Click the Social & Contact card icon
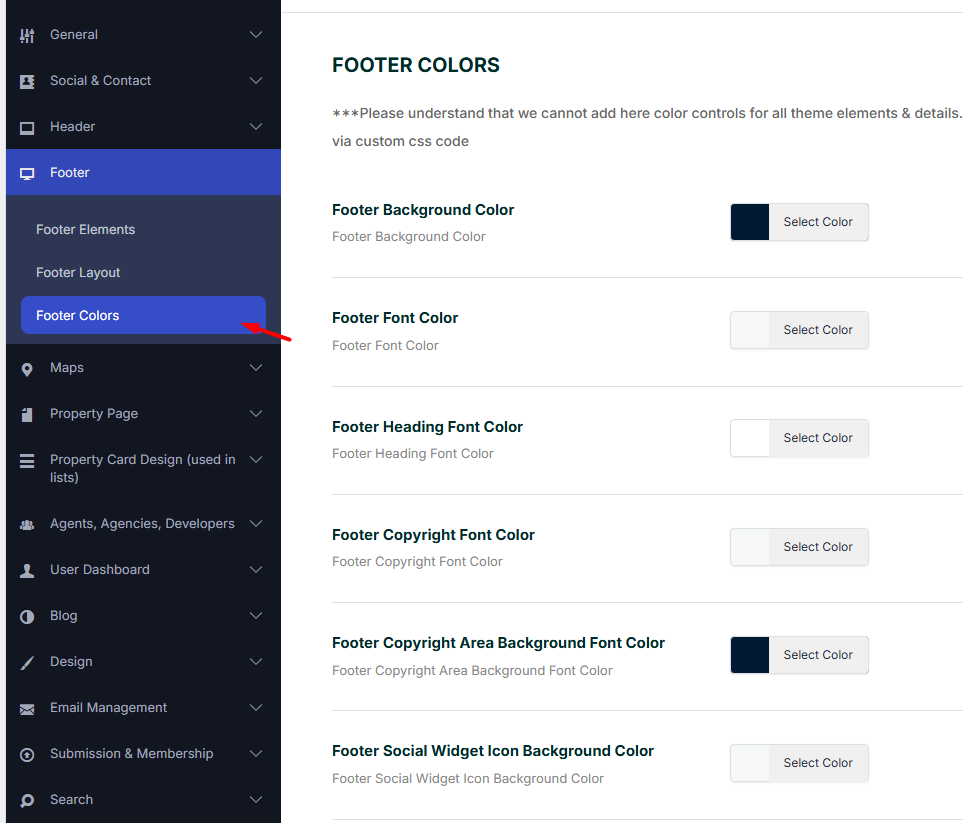 point(27,81)
